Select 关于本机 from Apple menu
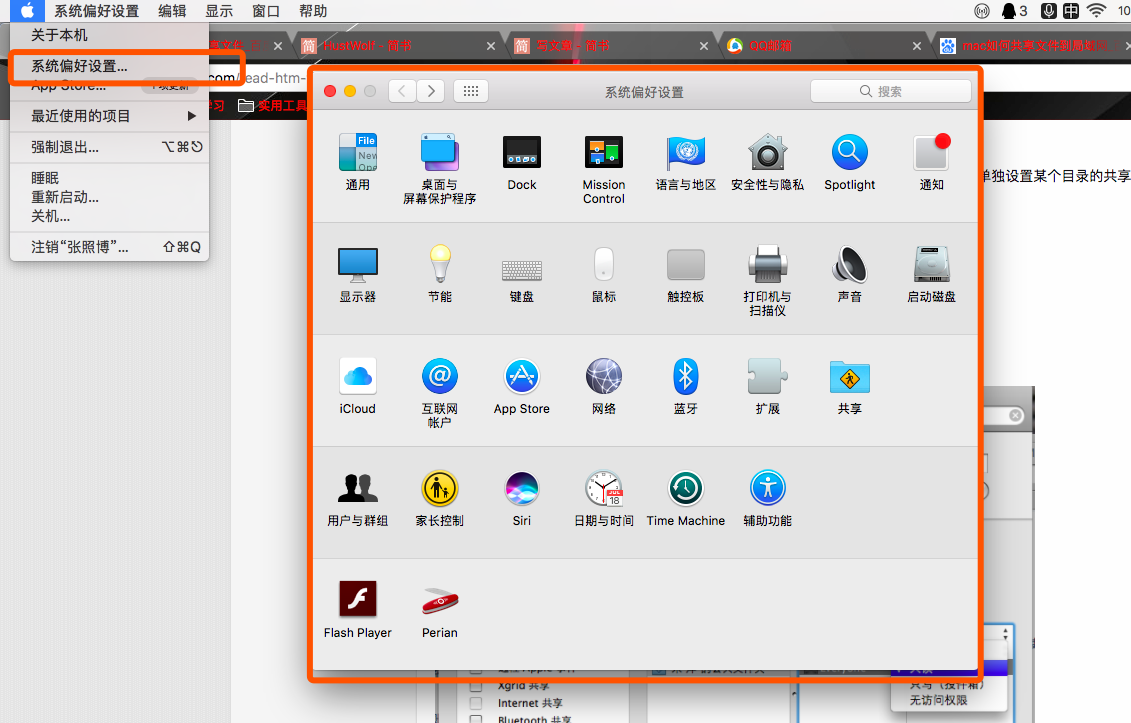Screen dimensions: 1131x723 [x=110, y=35]
